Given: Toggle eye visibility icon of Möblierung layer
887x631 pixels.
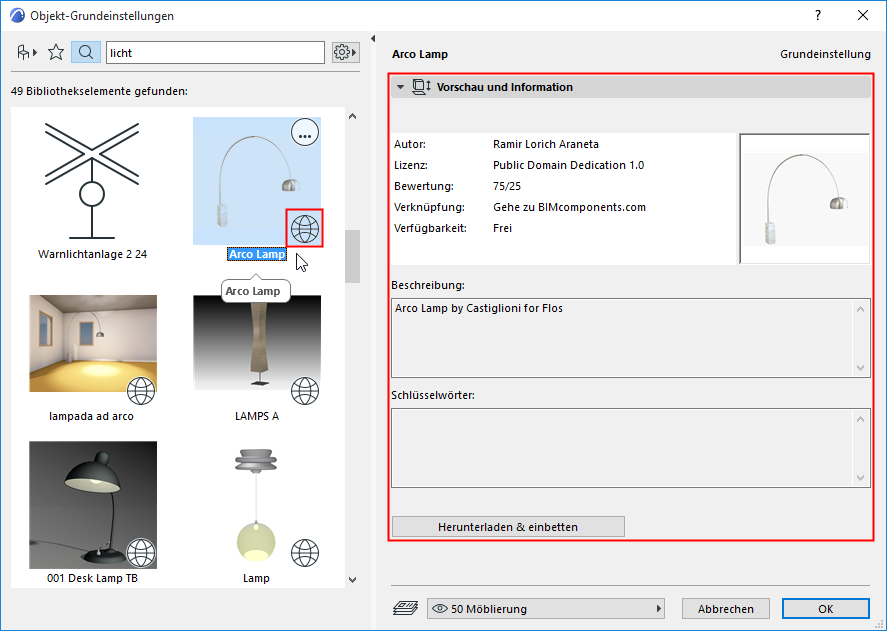Looking at the screenshot, I should [440, 609].
